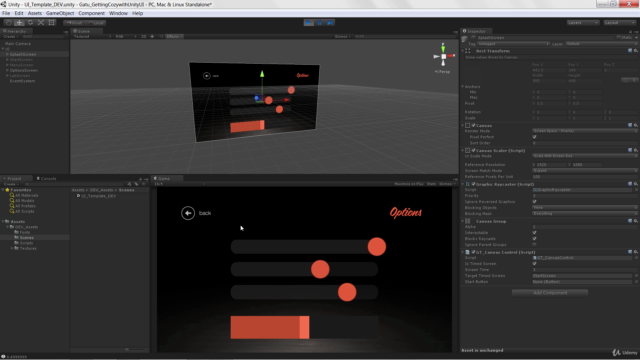The height and width of the screenshot is (360, 640).
Task: Click the Favorites star in Project panel
Action: 7,190
